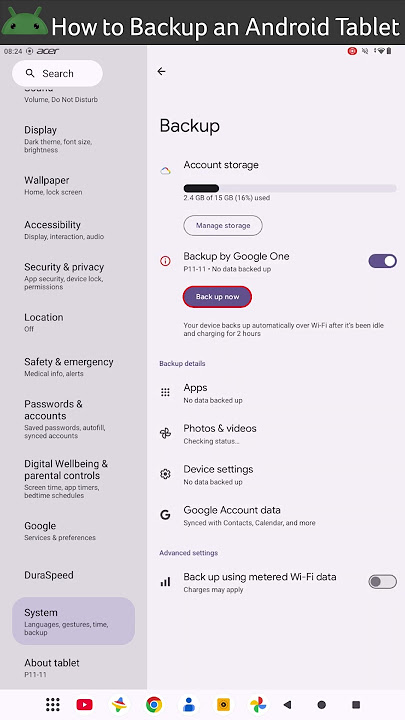Open the app drawer grid icon
This screenshot has width=405, height=720.
[x=53, y=704]
